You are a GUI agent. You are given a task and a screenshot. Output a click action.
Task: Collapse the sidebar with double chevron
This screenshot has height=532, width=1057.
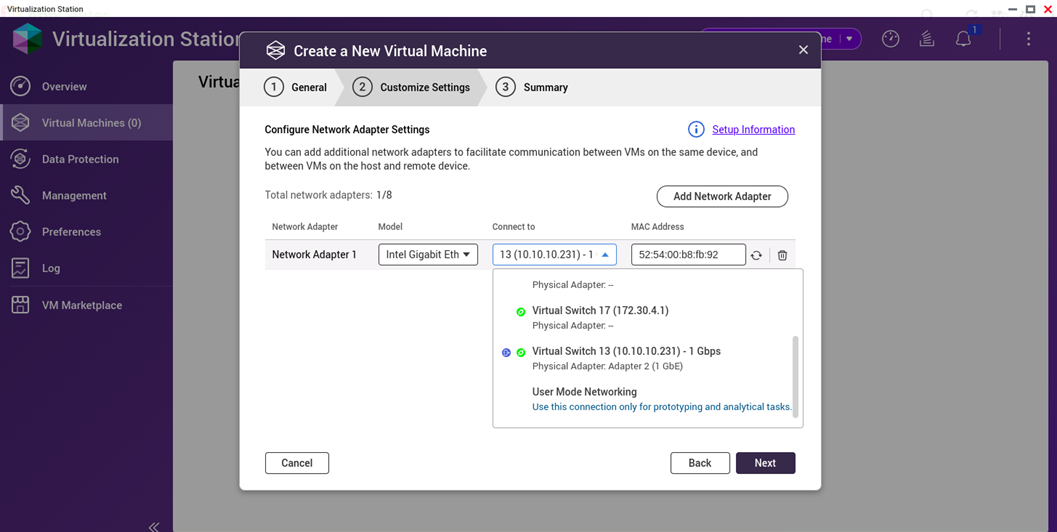[x=154, y=527]
